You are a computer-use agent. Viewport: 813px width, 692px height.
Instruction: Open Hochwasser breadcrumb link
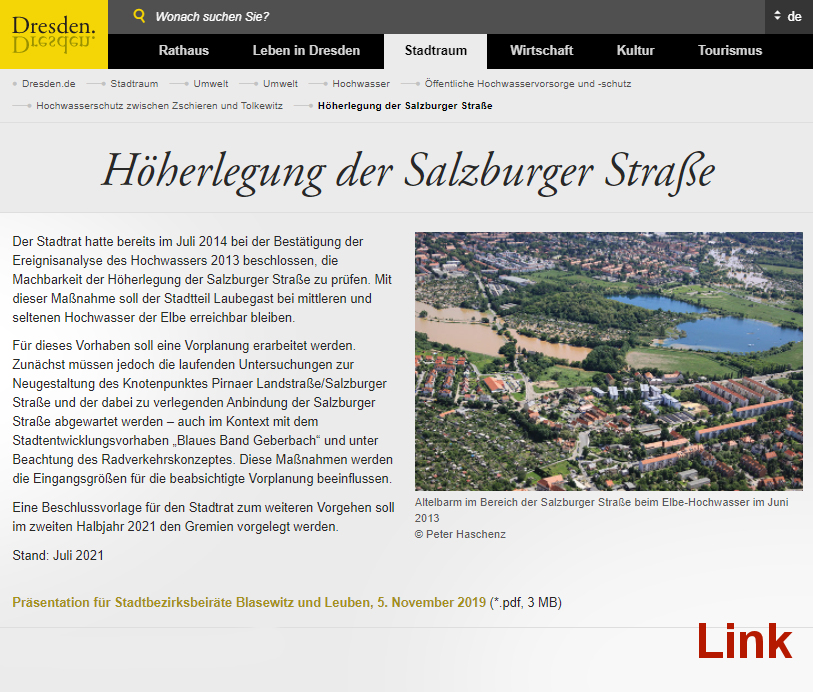coord(361,84)
